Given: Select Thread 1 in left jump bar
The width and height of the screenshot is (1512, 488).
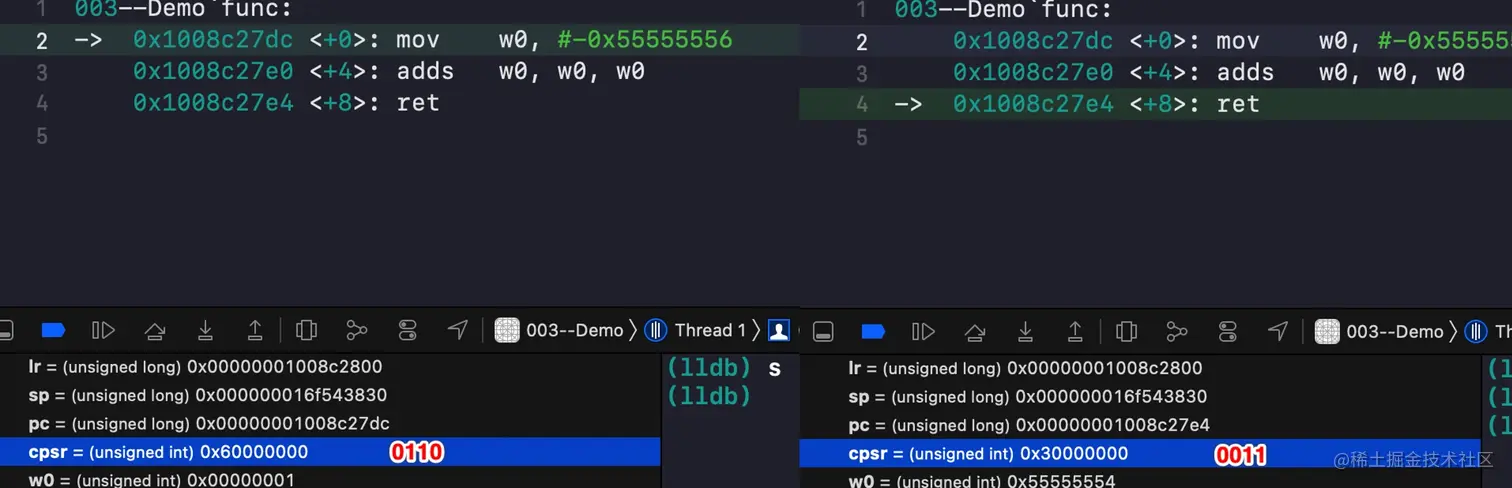Looking at the screenshot, I should (696, 330).
